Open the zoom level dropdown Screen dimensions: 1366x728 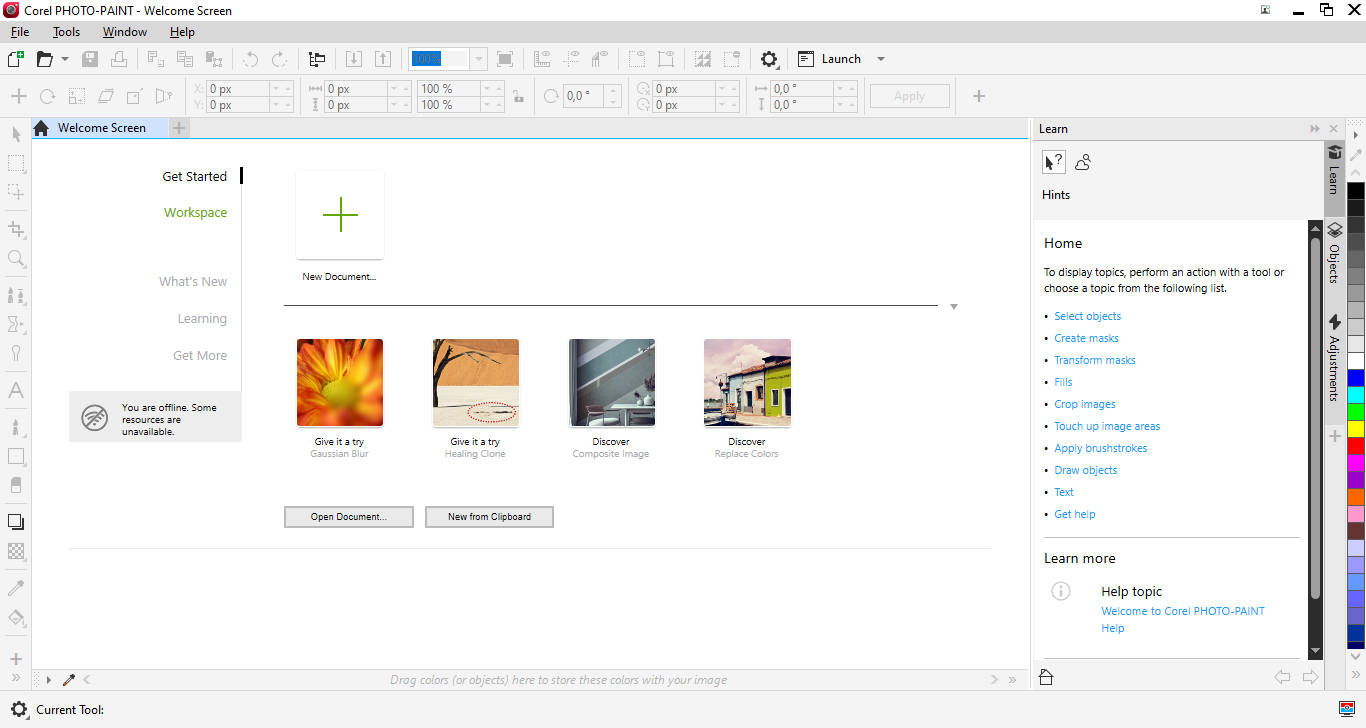coord(478,59)
